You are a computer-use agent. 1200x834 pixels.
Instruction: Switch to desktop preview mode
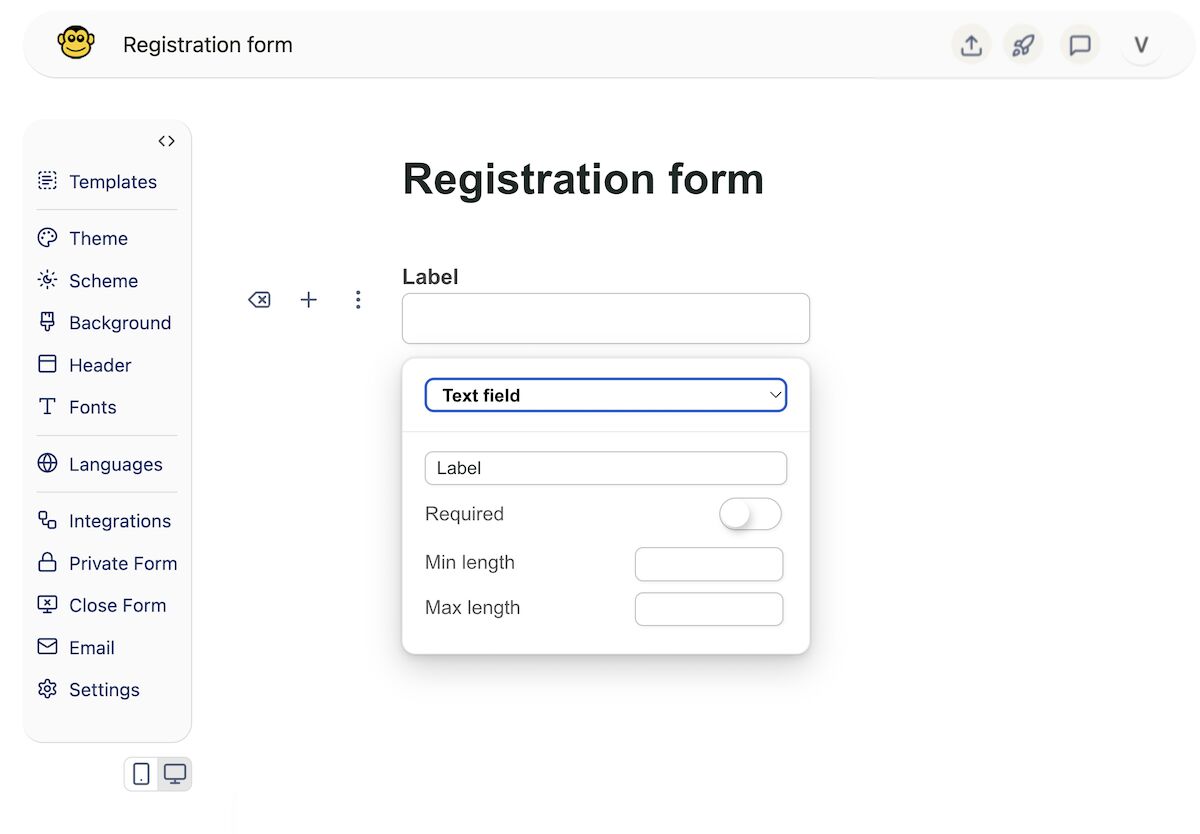pyautogui.click(x=175, y=774)
